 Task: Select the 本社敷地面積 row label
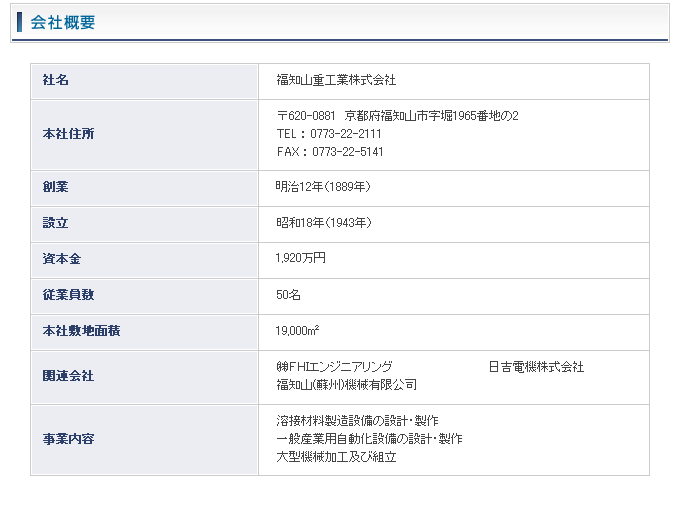pyautogui.click(x=81, y=331)
